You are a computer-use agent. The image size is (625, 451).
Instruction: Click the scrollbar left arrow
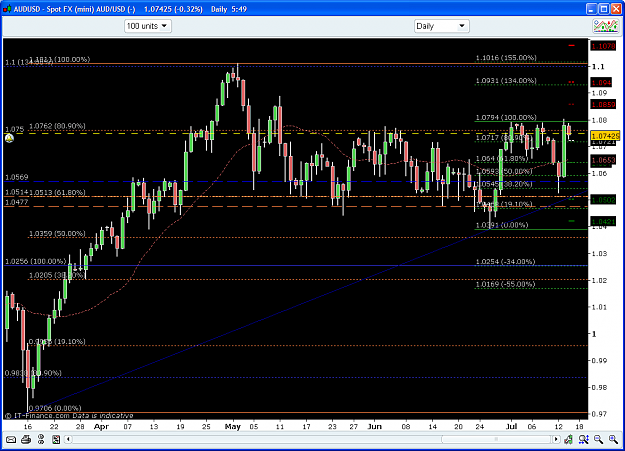pos(68,439)
